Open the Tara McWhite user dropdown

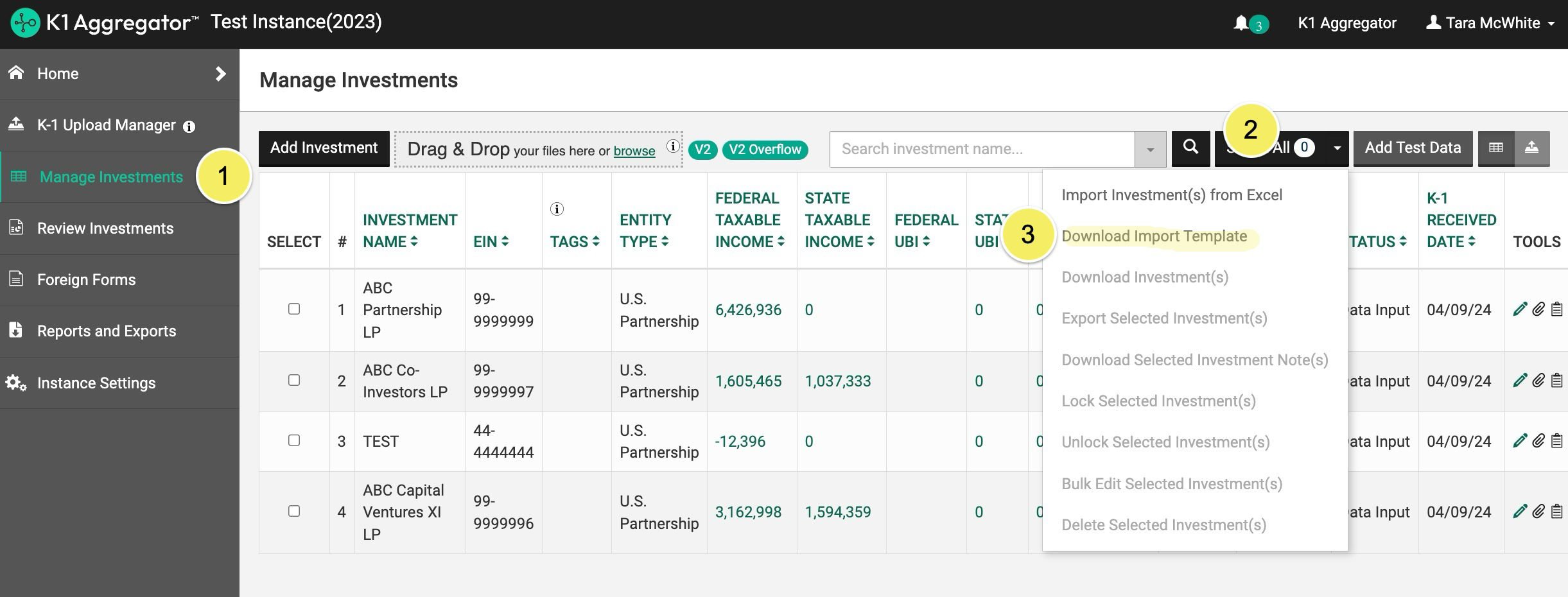(x=1491, y=23)
